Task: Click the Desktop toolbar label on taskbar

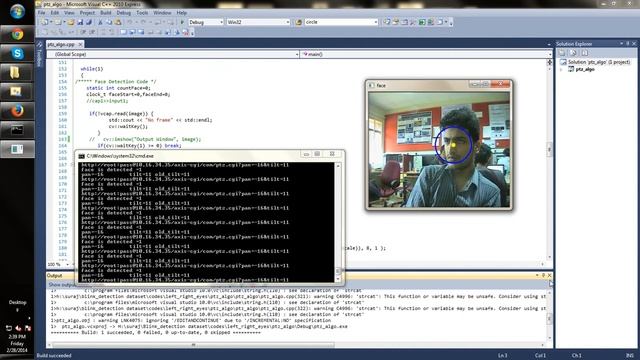Action: pos(17,302)
